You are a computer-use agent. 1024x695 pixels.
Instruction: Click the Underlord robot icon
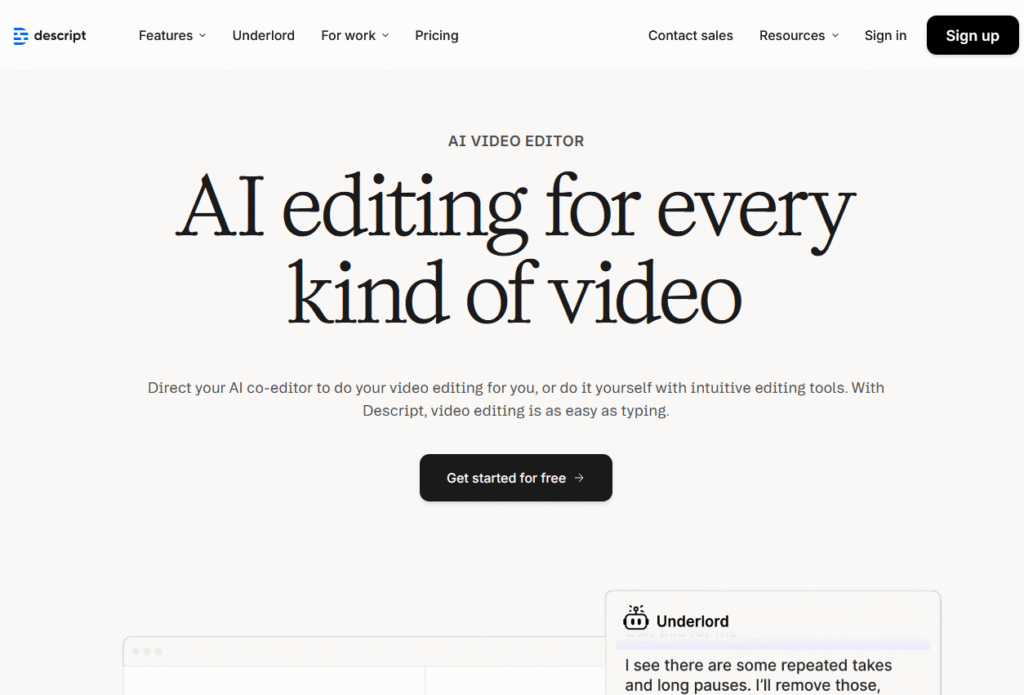[x=636, y=618]
